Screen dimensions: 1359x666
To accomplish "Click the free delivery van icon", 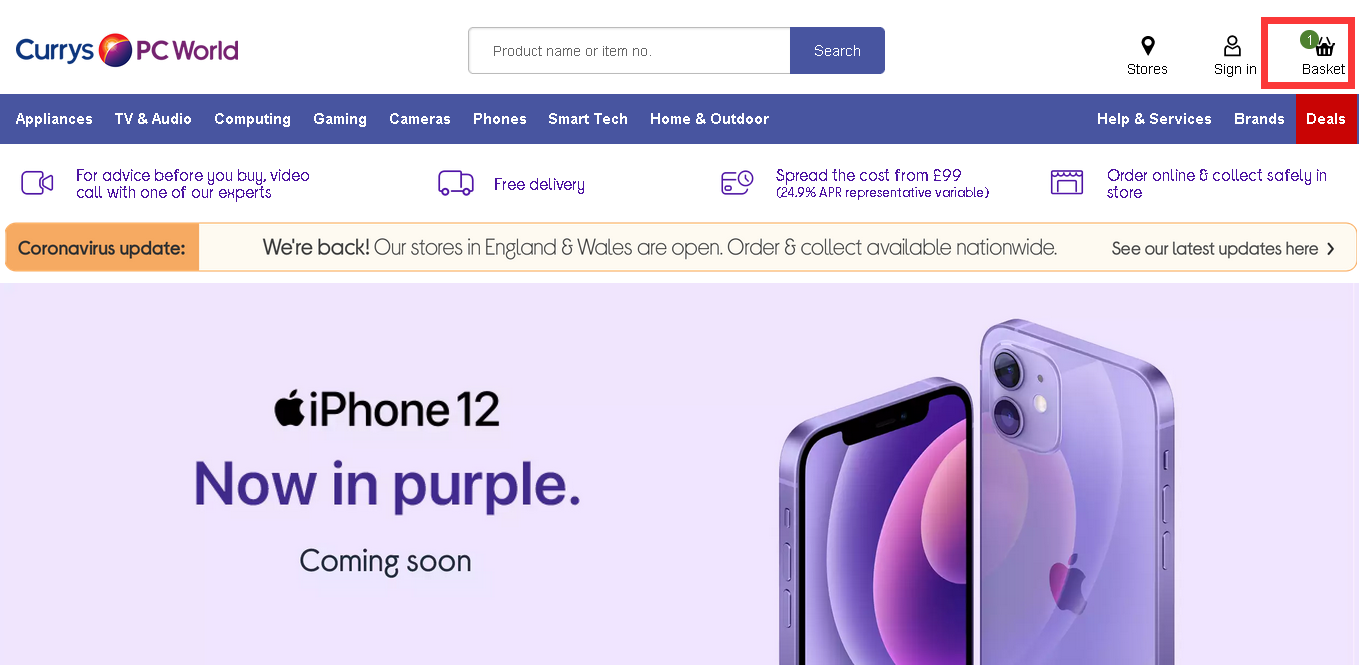I will 455,183.
